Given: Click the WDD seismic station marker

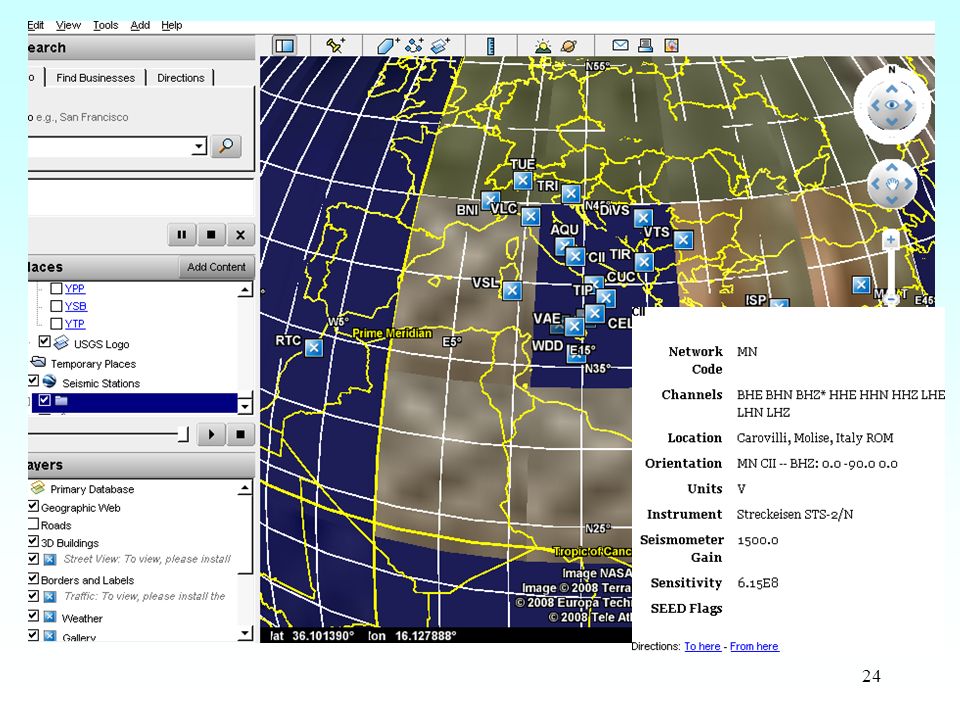Looking at the screenshot, I should pos(575,353).
